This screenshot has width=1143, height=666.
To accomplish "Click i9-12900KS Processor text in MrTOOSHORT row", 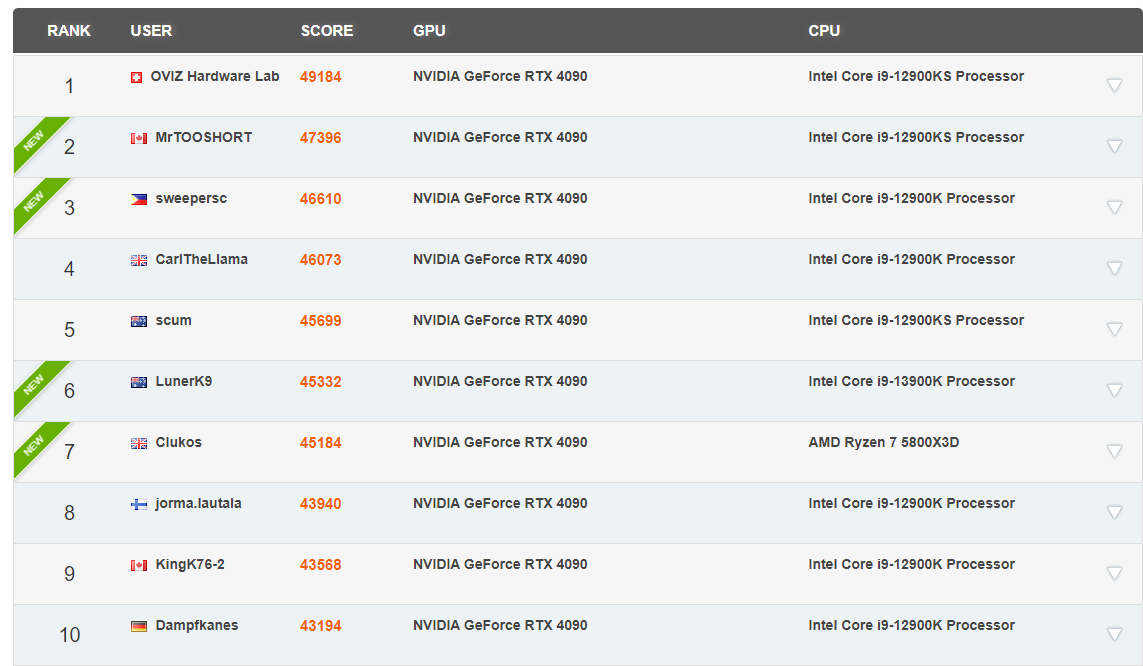I will [x=916, y=137].
